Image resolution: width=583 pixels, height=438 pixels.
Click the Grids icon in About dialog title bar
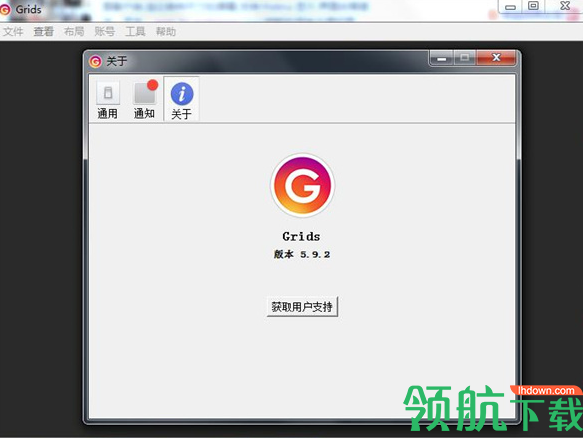tap(95, 61)
